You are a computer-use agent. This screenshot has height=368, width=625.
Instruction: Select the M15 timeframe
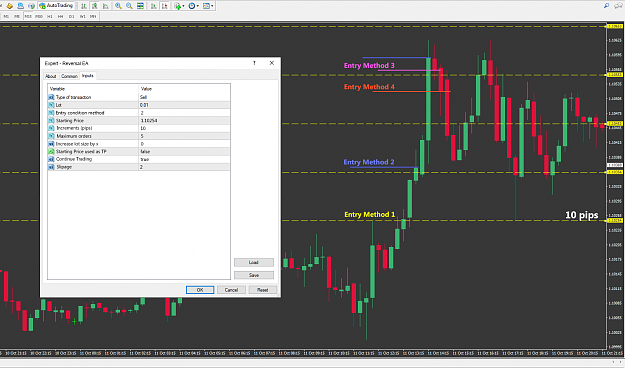coord(28,16)
